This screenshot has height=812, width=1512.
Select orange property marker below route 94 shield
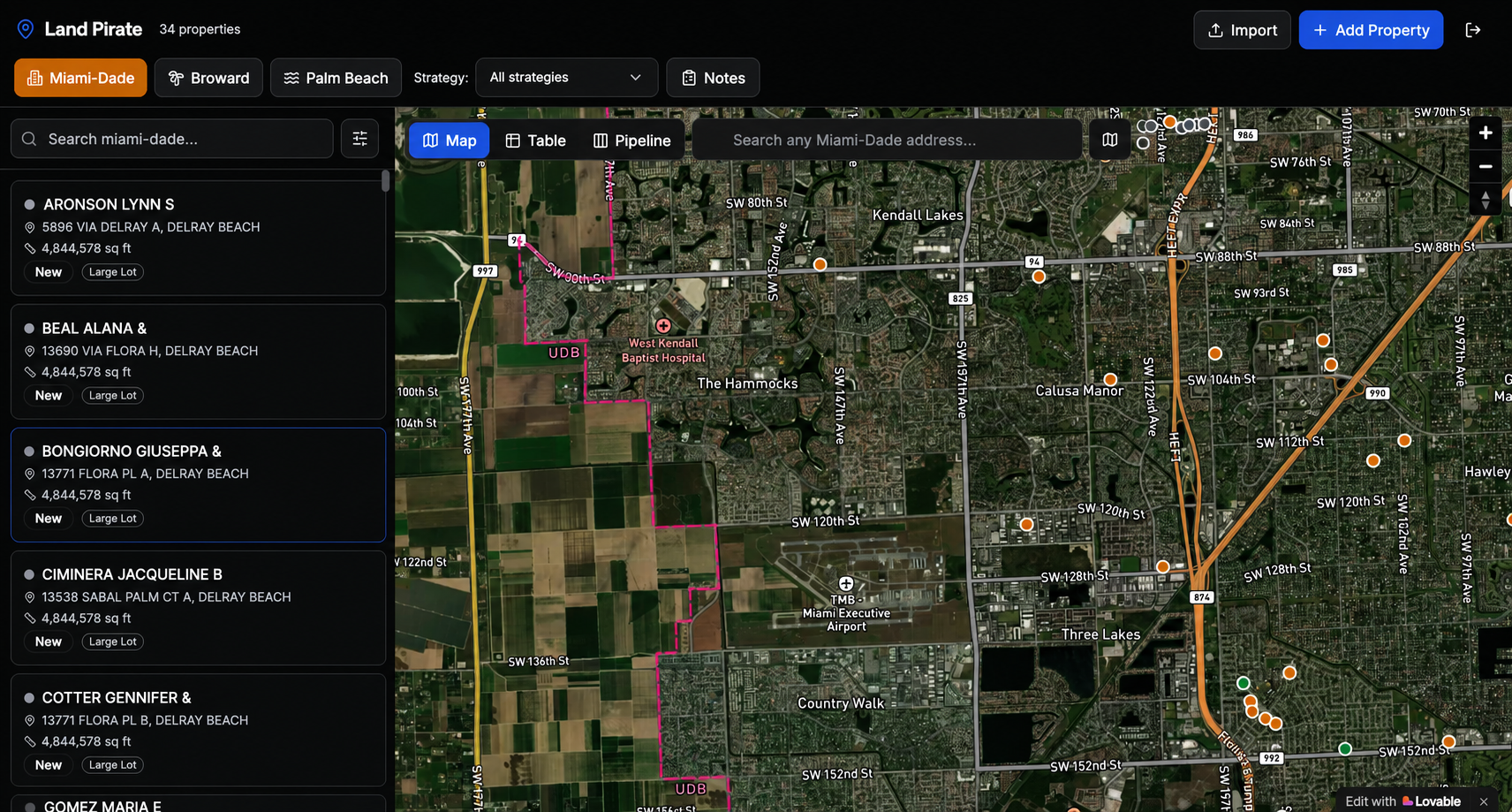pos(1039,277)
